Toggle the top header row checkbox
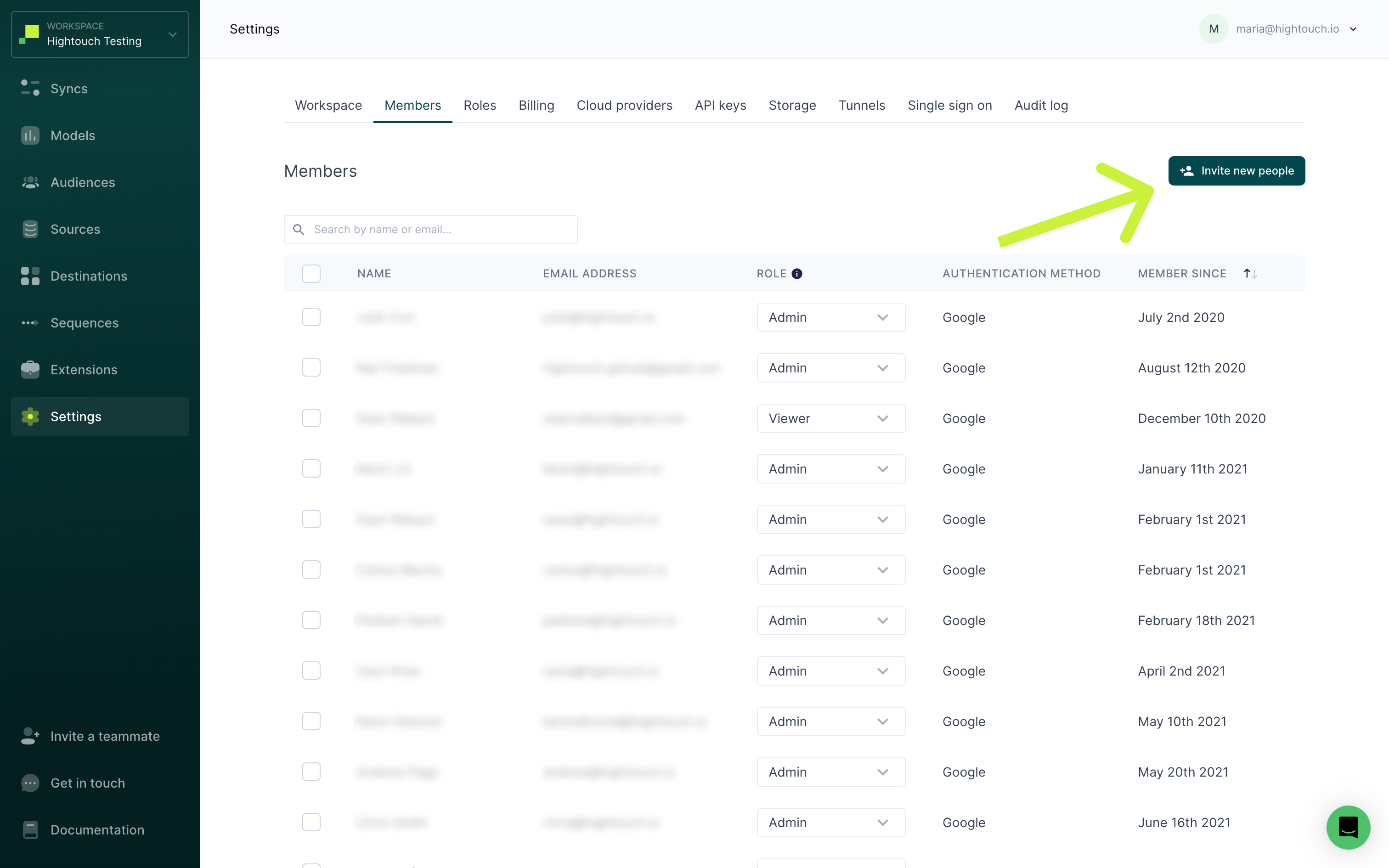This screenshot has height=868, width=1389. (x=311, y=273)
